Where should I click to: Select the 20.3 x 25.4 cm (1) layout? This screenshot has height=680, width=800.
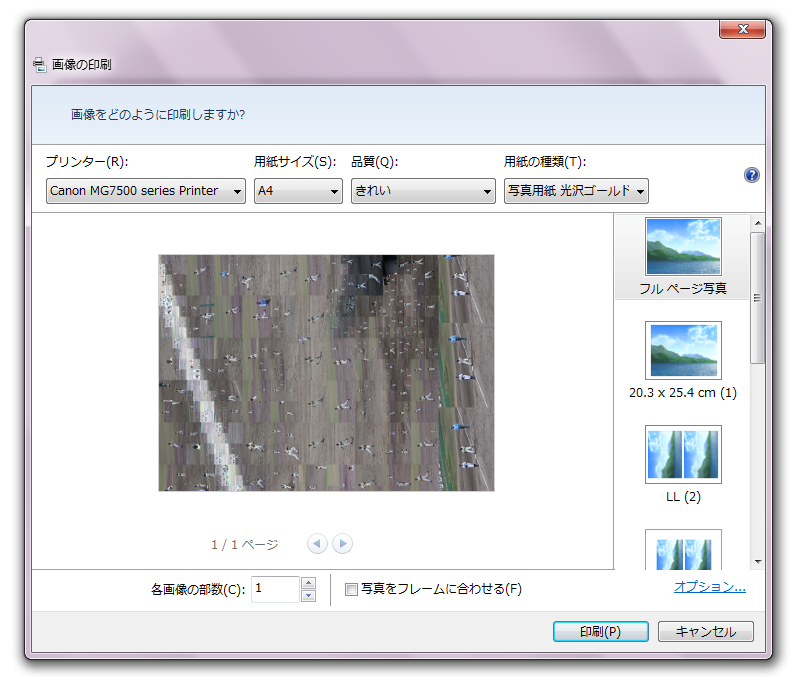[683, 361]
